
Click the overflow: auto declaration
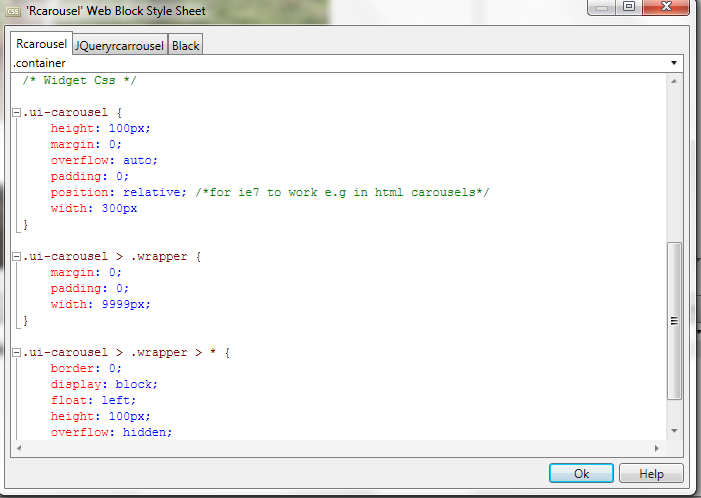[x=104, y=161]
